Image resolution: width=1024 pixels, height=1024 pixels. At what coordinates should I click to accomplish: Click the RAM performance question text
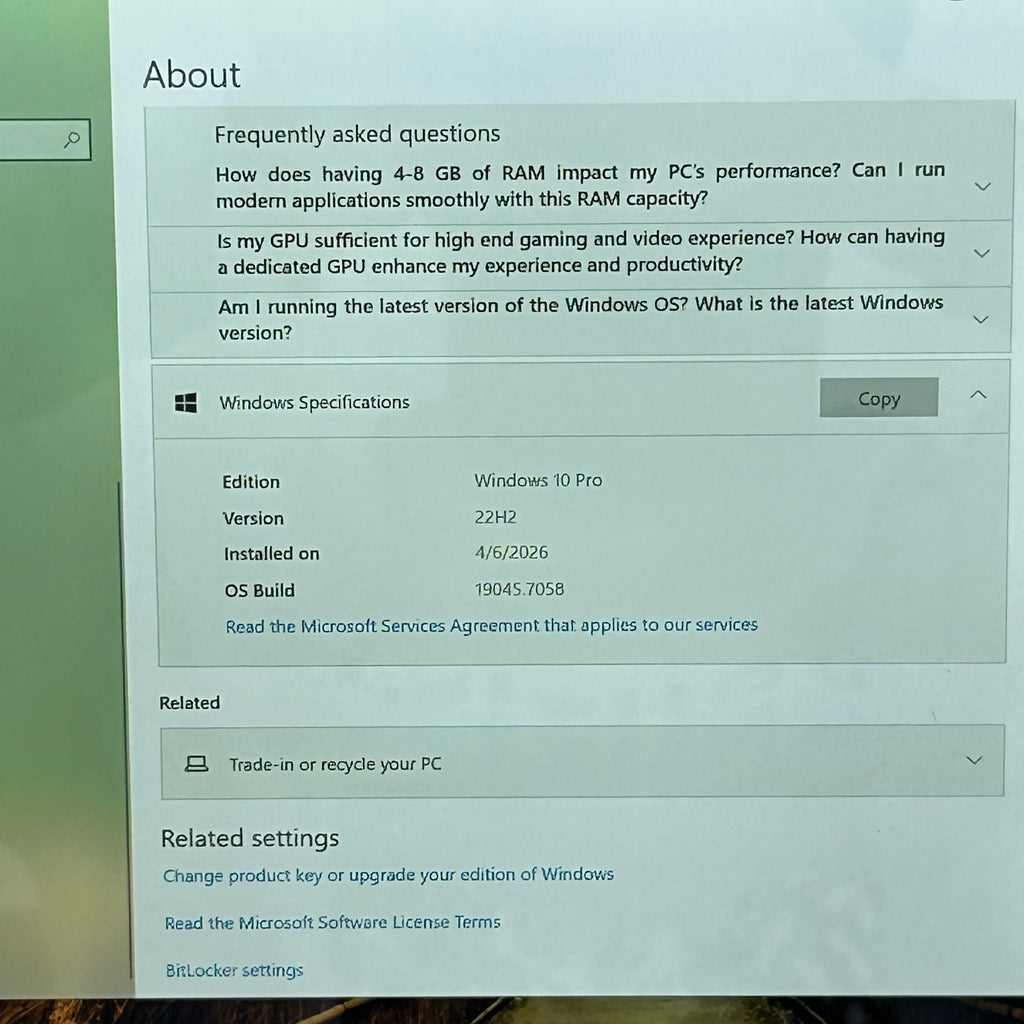coord(581,185)
